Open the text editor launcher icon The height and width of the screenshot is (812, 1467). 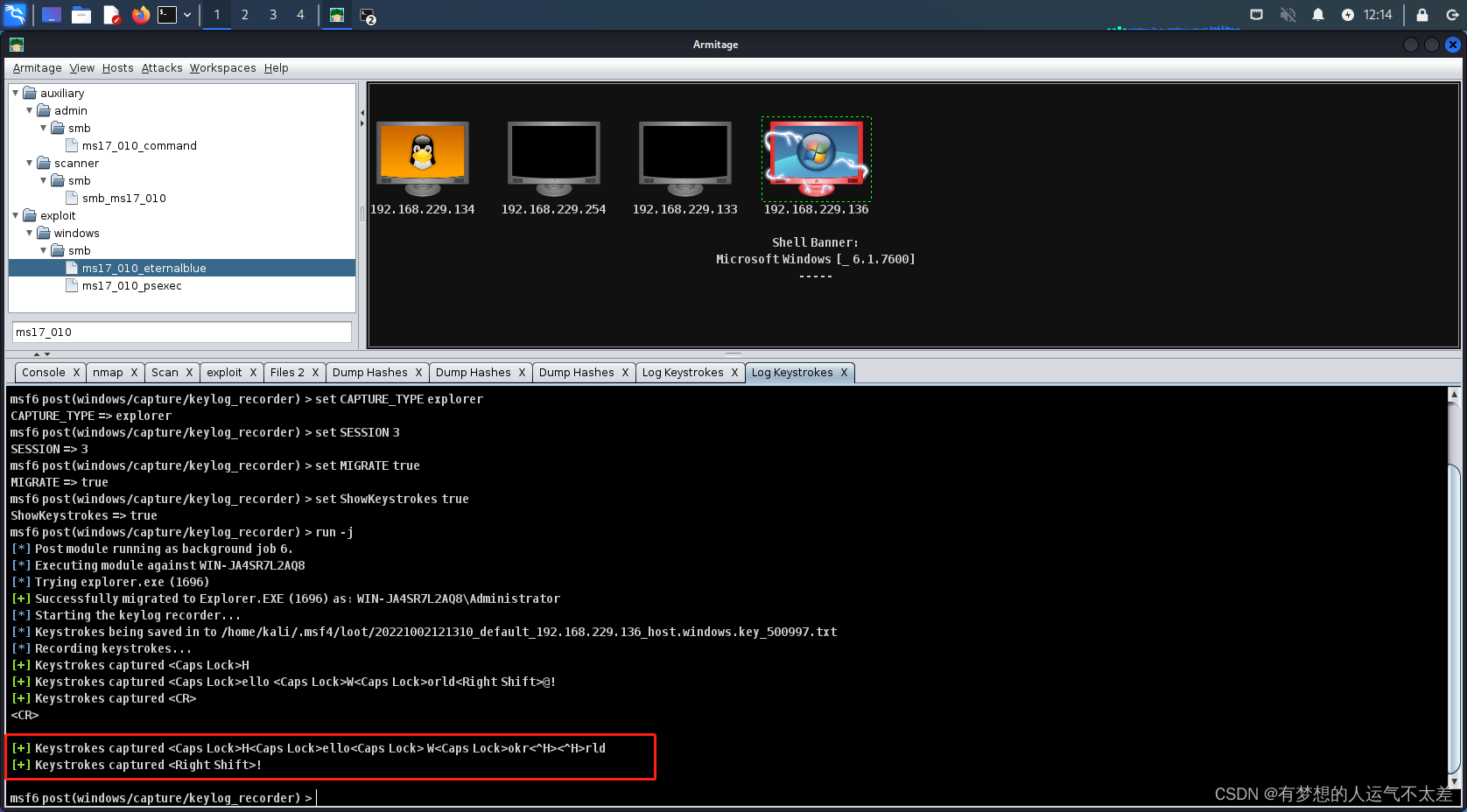(112, 15)
